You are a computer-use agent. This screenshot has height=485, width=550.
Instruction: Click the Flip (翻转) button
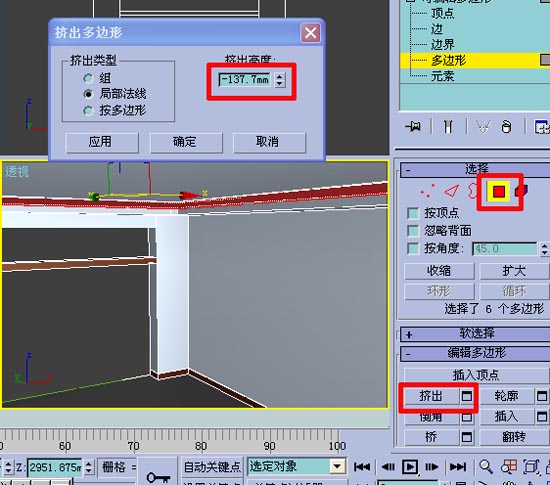pyautogui.click(x=514, y=437)
